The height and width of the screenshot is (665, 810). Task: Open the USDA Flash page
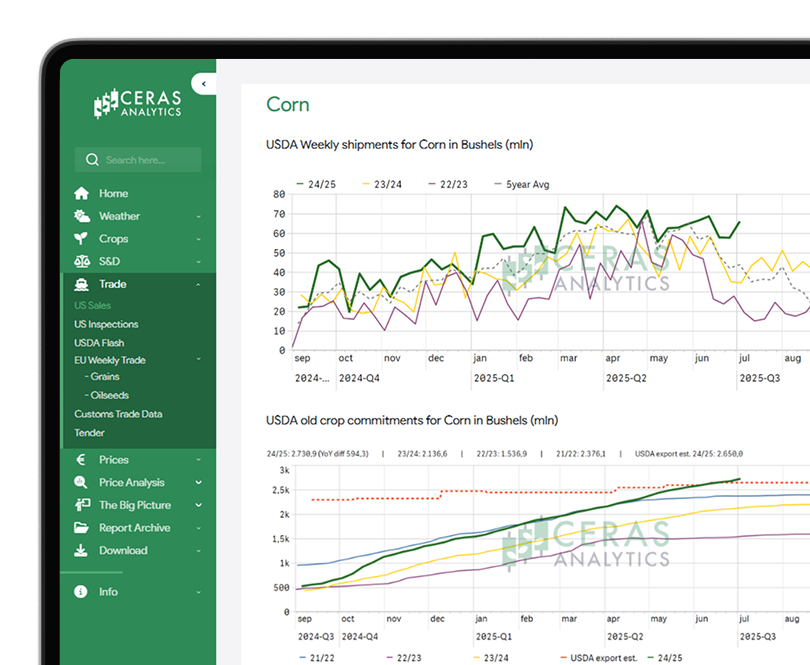coord(99,343)
